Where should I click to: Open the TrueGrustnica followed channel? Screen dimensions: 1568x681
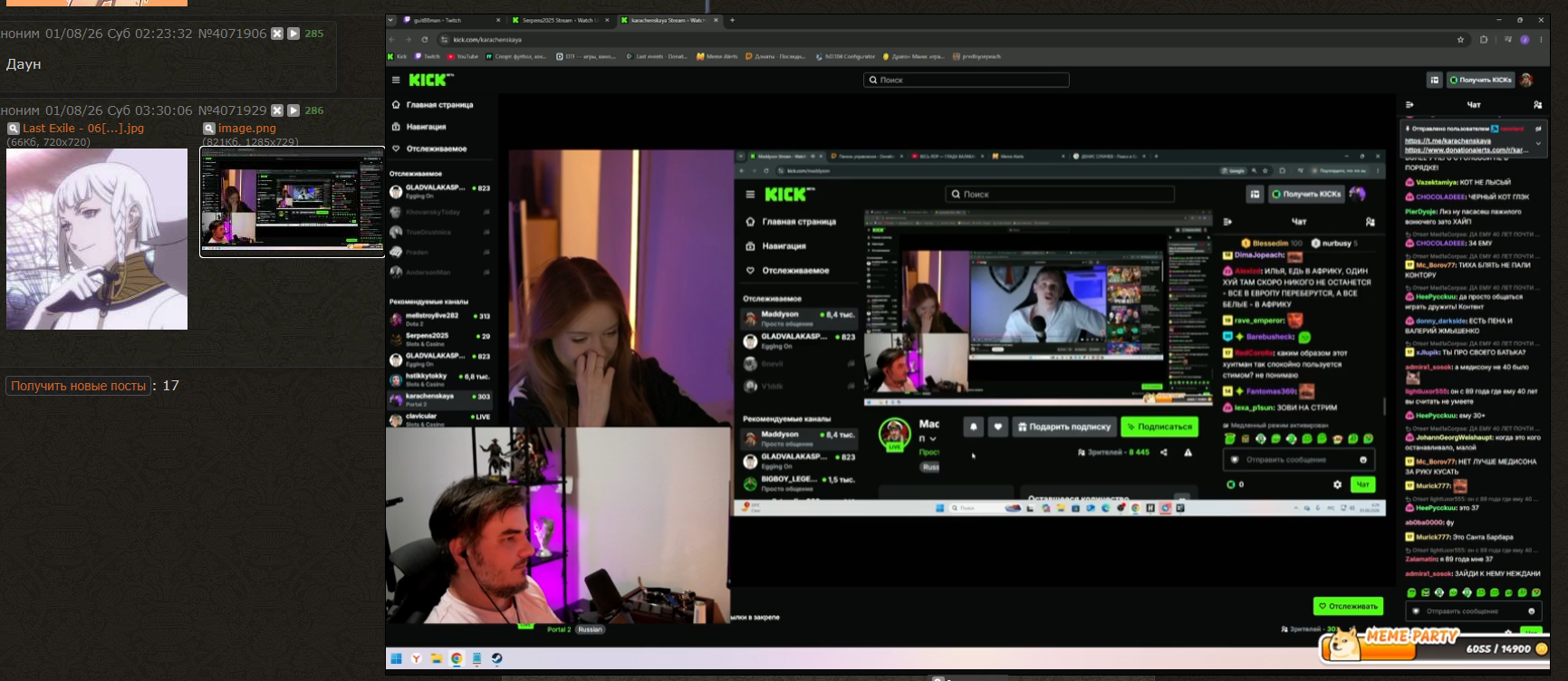[439, 232]
